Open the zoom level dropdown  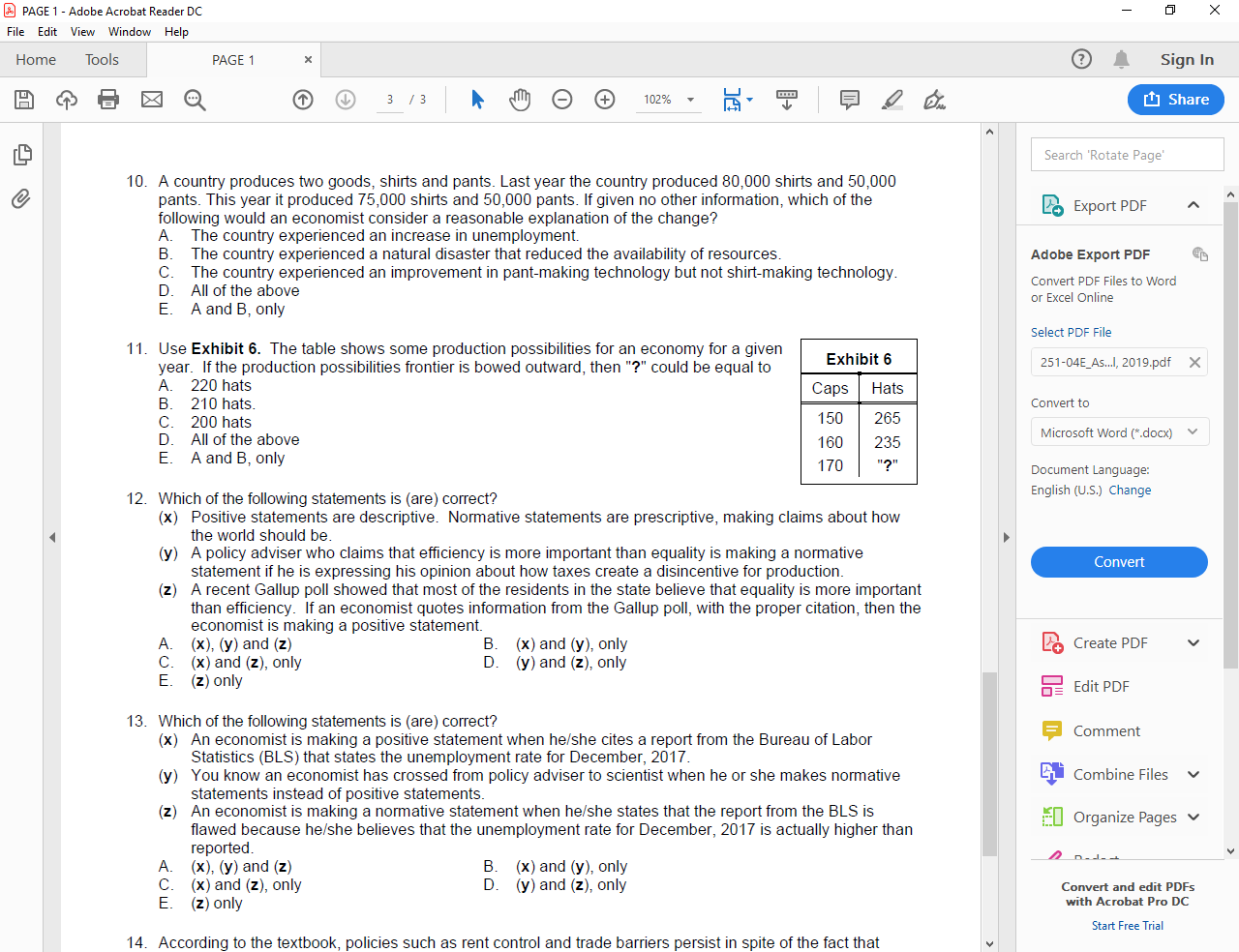689,99
